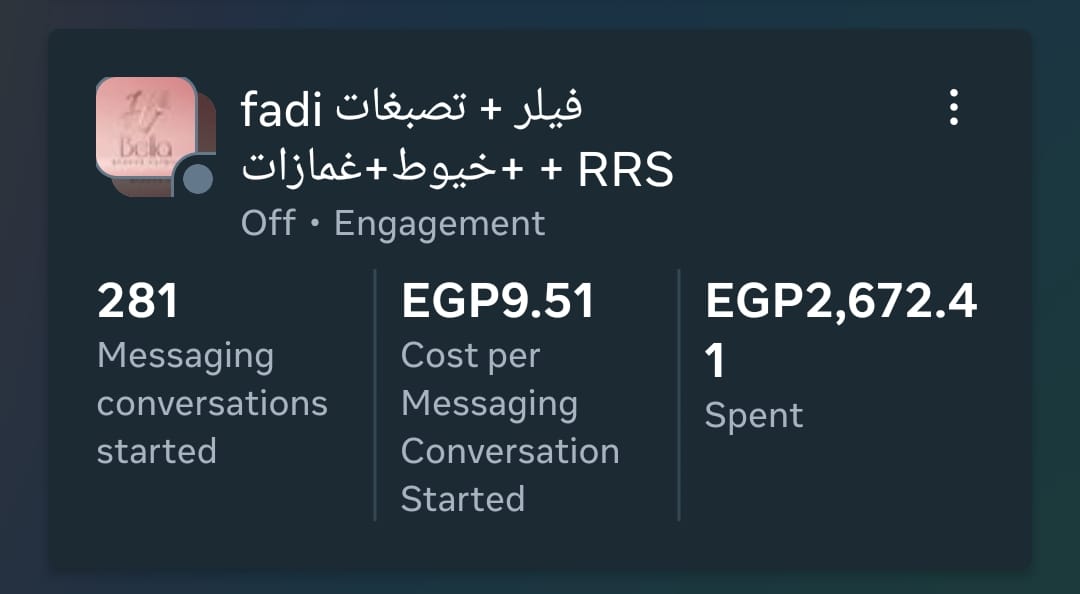1080x594 pixels.
Task: Click the Bella page profile thumbnail
Action: click(145, 125)
